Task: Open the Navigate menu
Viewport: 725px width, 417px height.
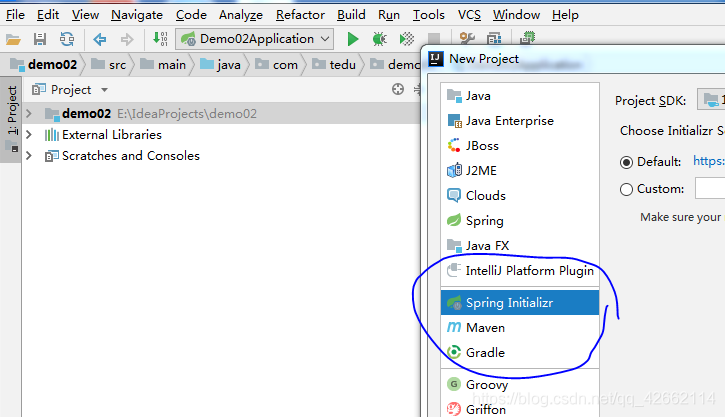Action: [x=137, y=15]
